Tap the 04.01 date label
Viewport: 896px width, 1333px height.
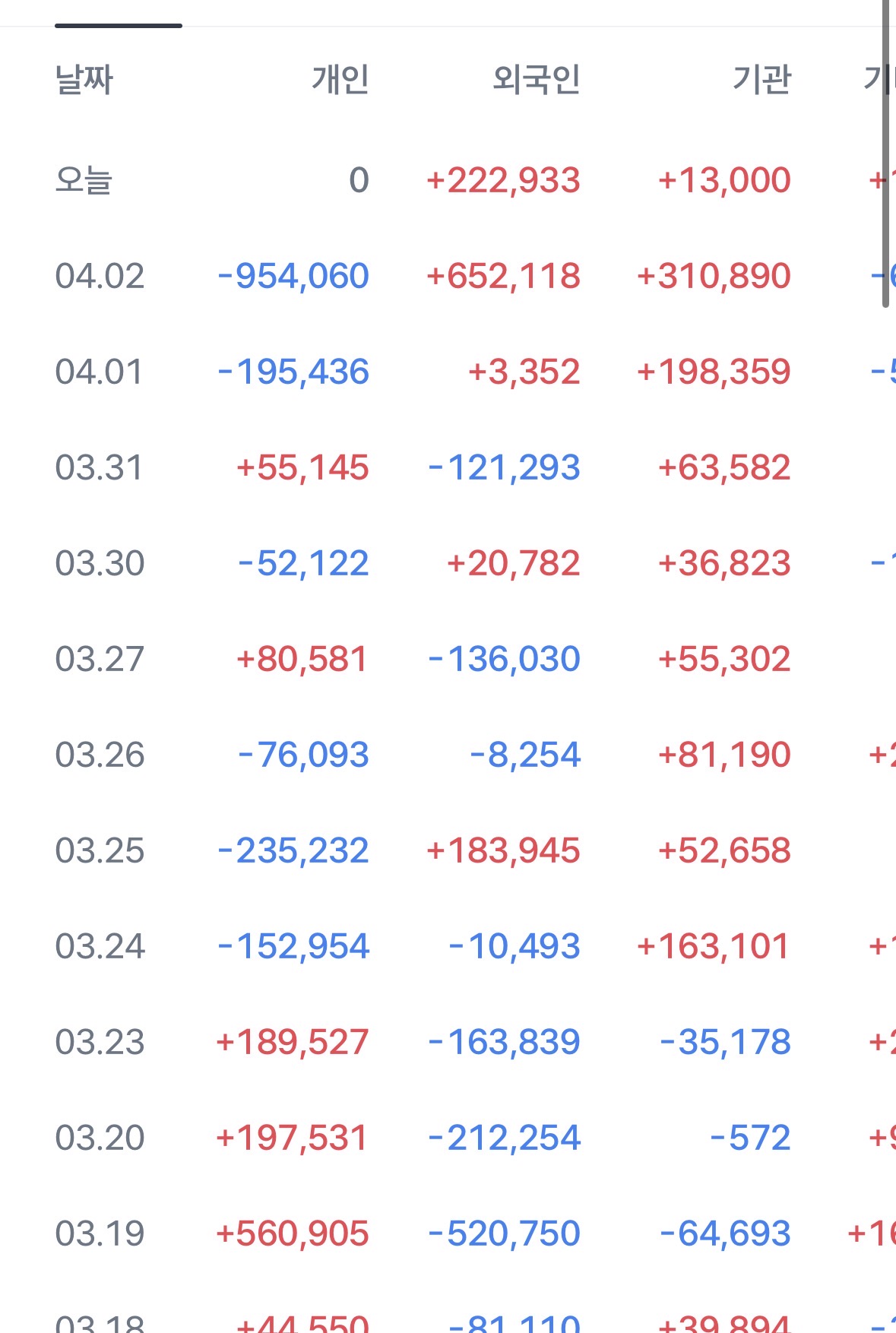point(100,372)
